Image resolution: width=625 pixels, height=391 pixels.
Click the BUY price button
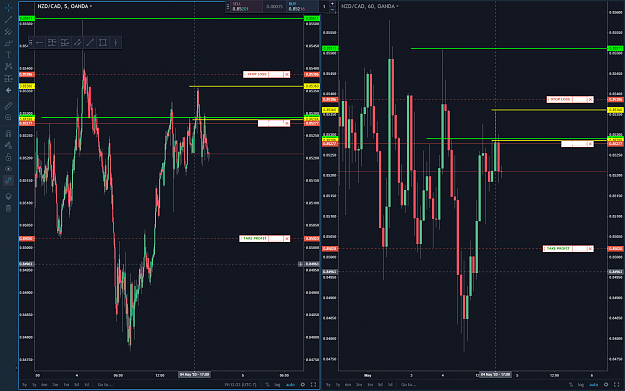(303, 6)
